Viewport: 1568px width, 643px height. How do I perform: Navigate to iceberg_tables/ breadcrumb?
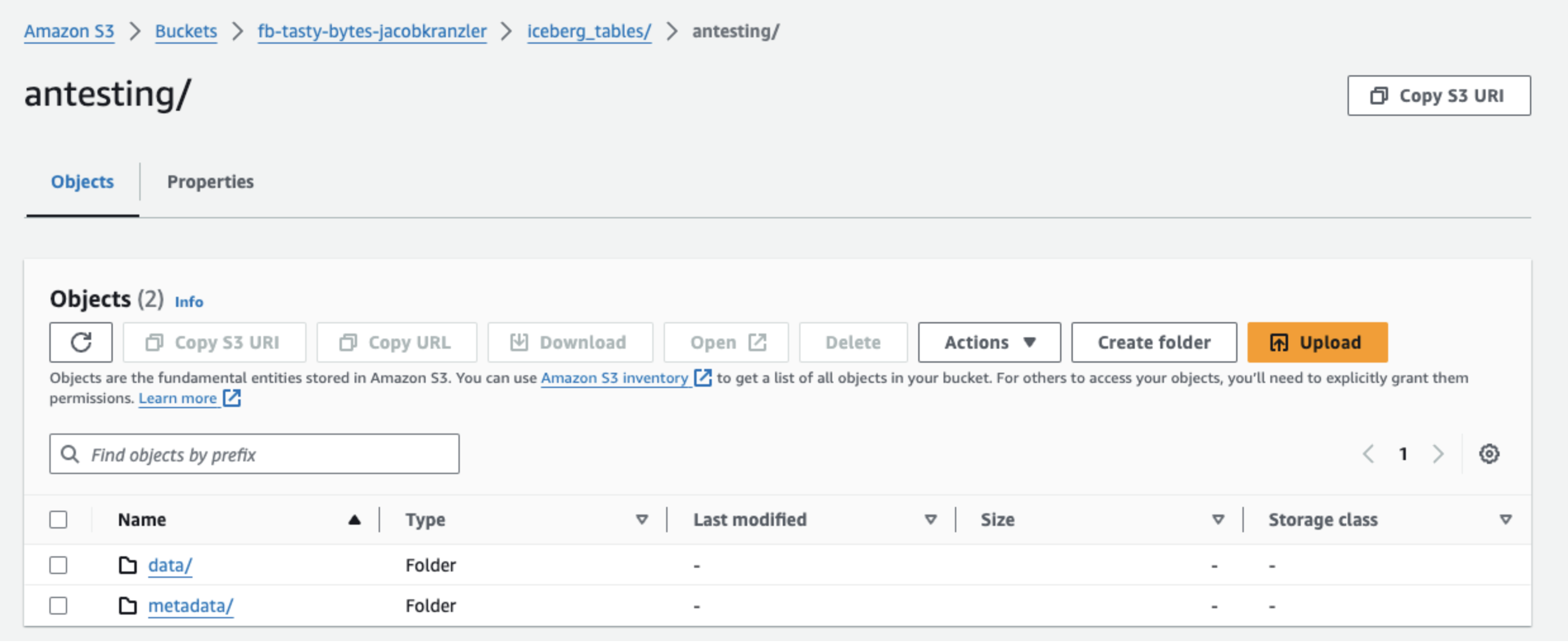click(x=589, y=31)
